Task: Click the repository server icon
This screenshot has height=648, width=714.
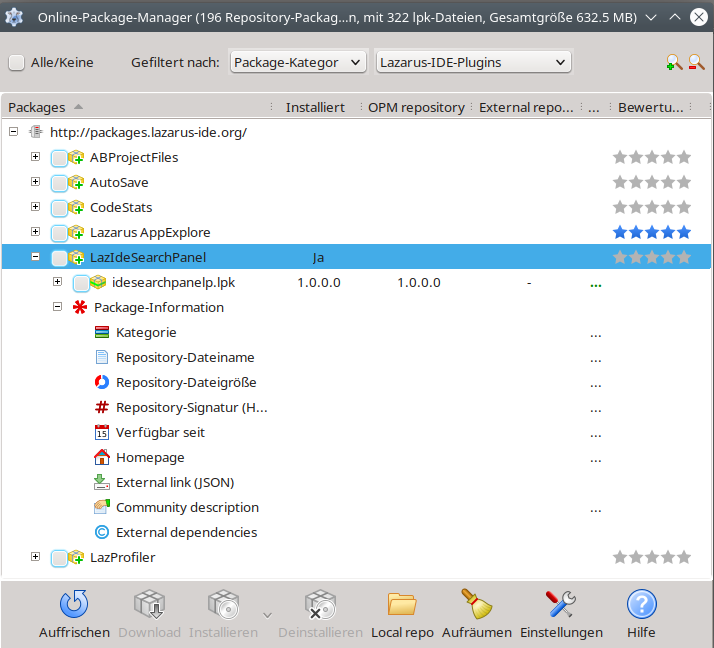Action: 36,133
